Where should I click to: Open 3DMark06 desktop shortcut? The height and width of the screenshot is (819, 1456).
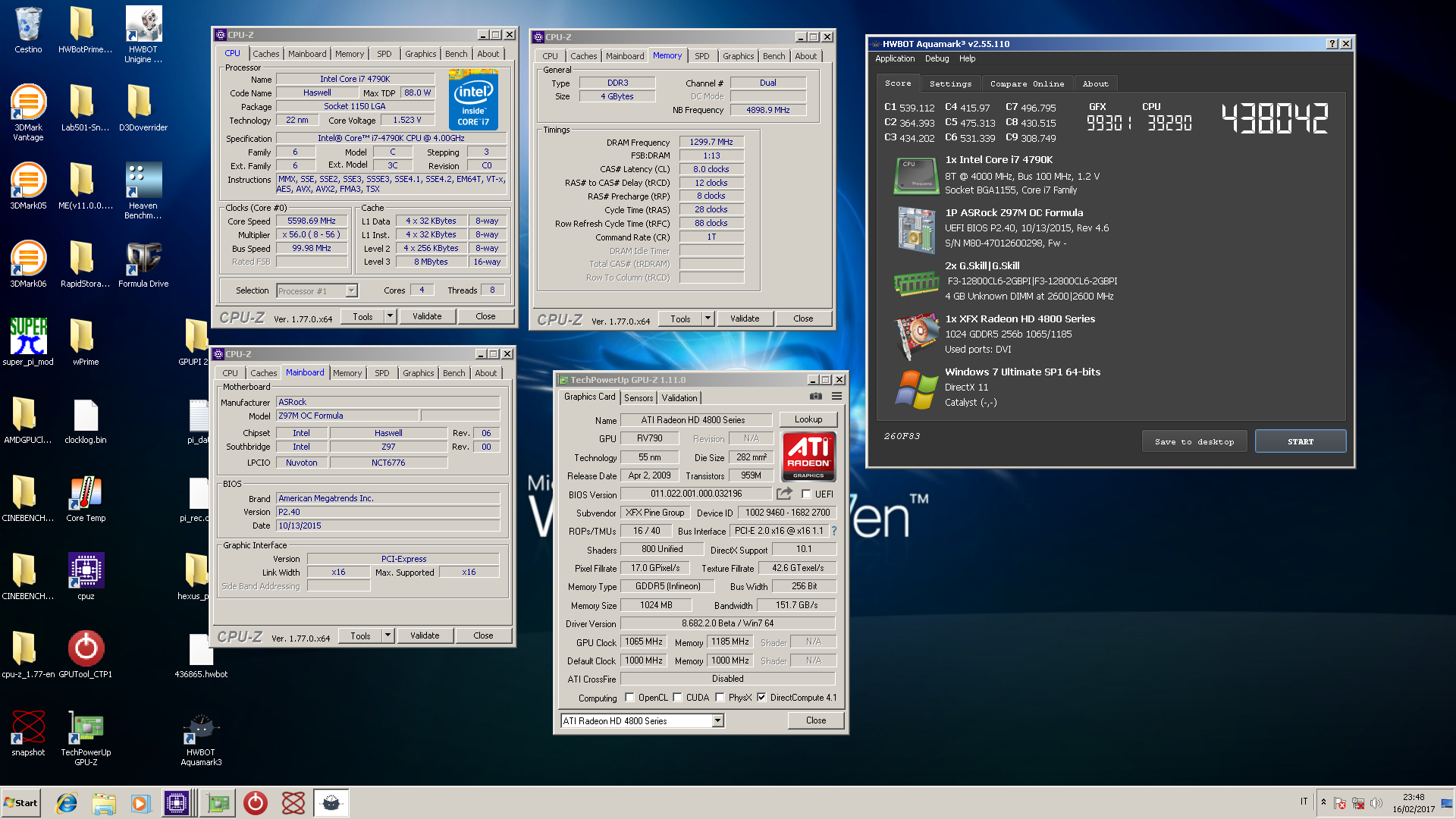pos(28,264)
